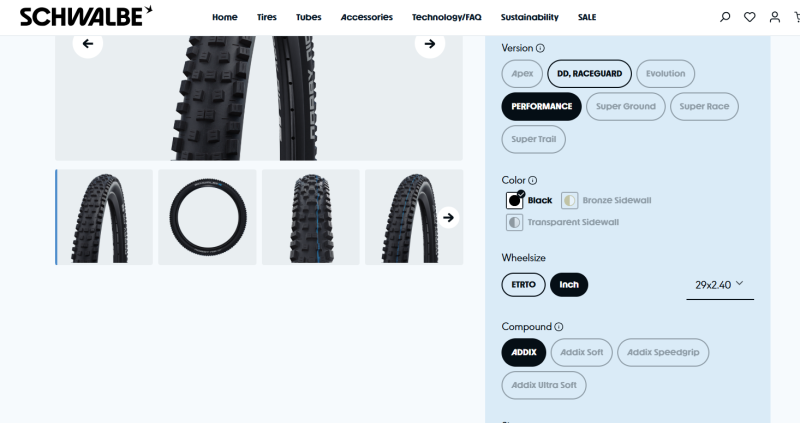The image size is (800, 423).
Task: Go to the SALE page
Action: coord(587,17)
